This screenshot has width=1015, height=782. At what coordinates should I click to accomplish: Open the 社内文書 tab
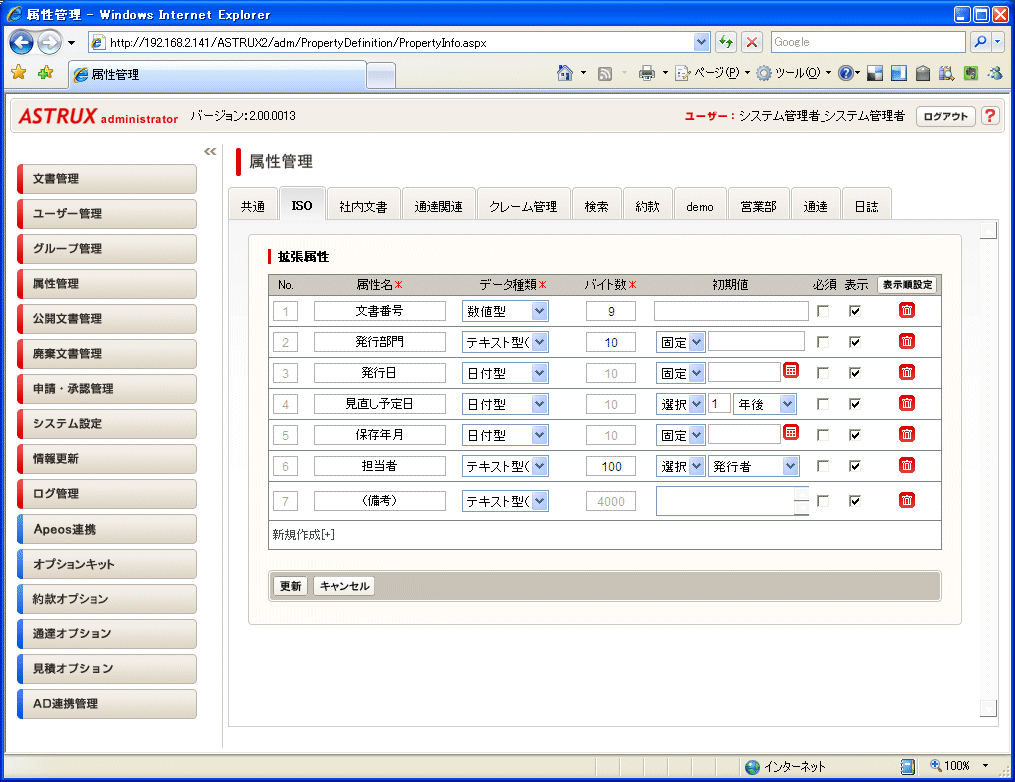pyautogui.click(x=363, y=206)
